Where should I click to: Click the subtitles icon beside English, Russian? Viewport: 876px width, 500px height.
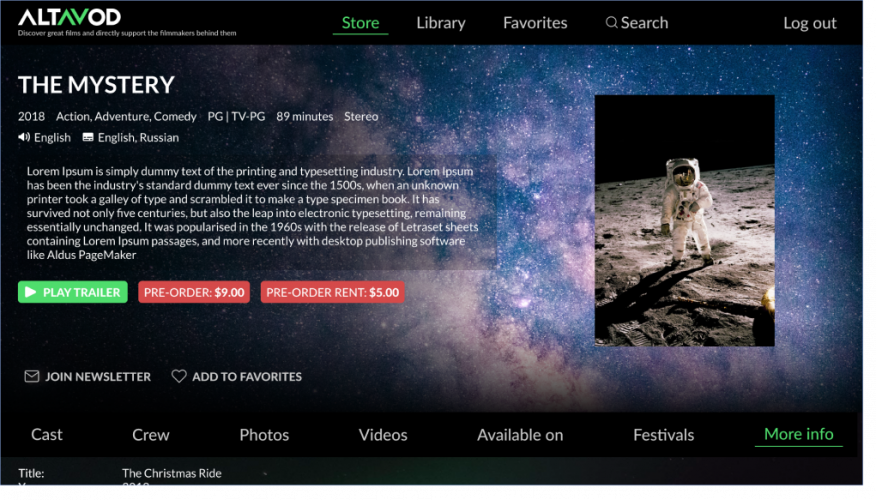[x=88, y=137]
